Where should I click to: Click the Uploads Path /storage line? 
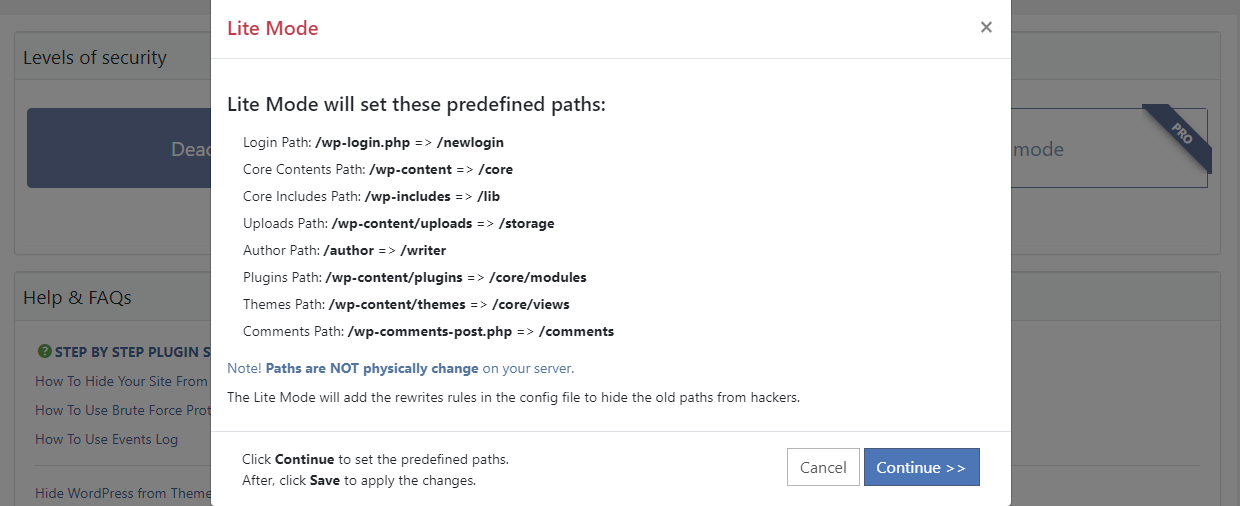coord(398,223)
